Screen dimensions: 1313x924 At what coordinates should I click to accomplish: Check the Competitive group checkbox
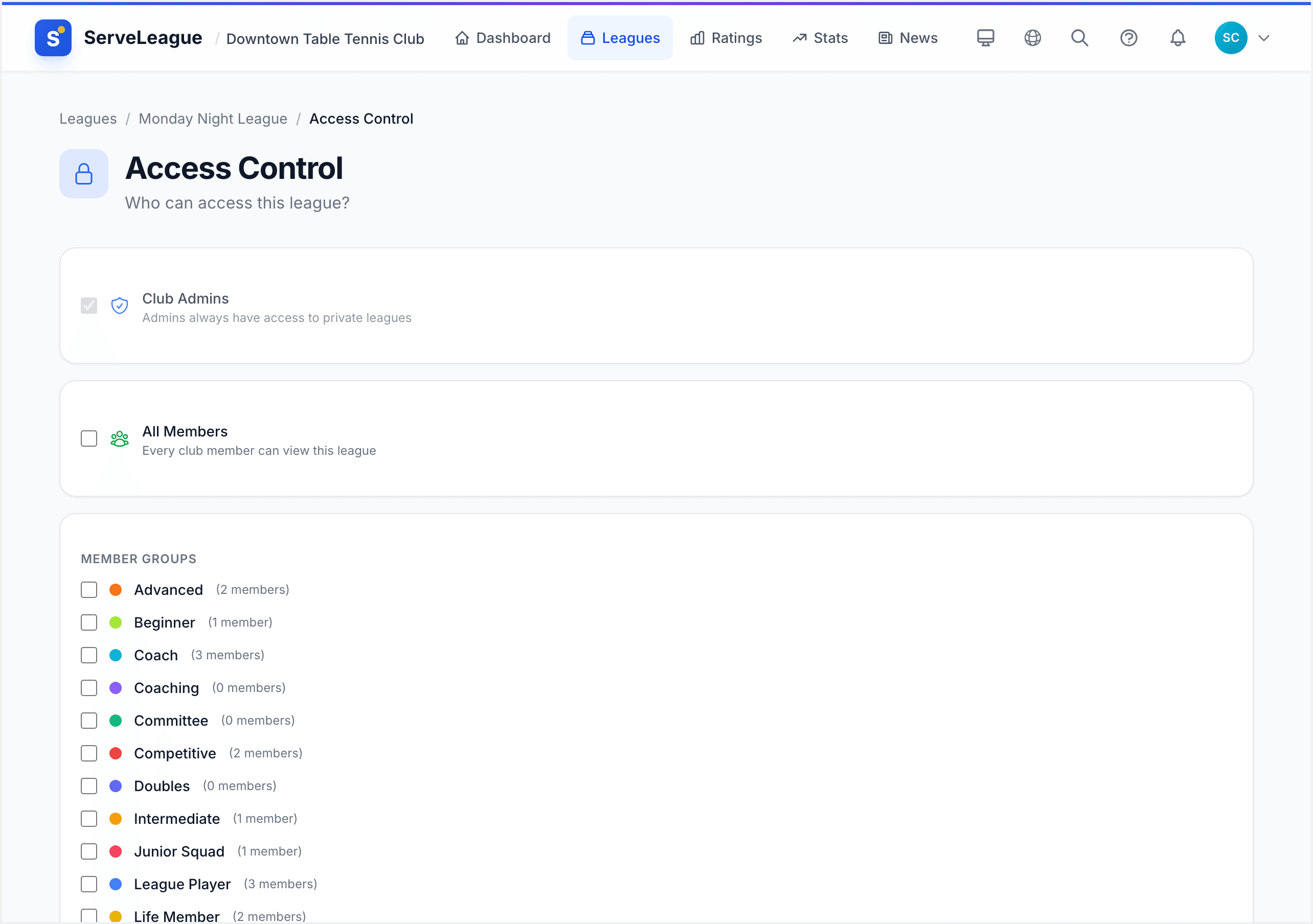click(x=88, y=753)
